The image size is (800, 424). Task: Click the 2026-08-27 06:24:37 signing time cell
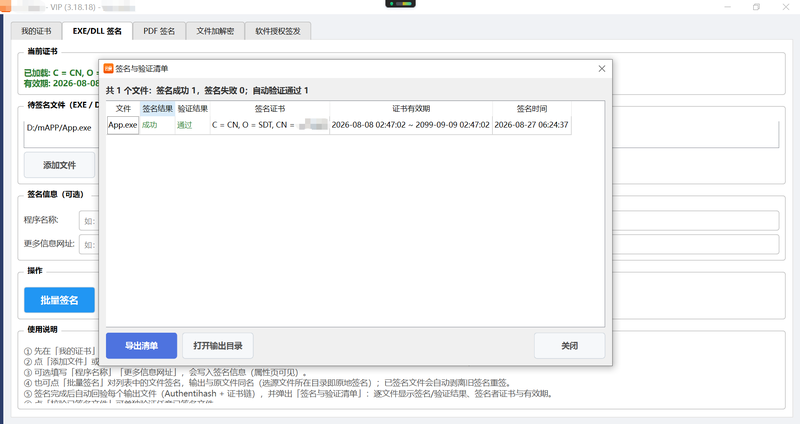[x=532, y=125]
